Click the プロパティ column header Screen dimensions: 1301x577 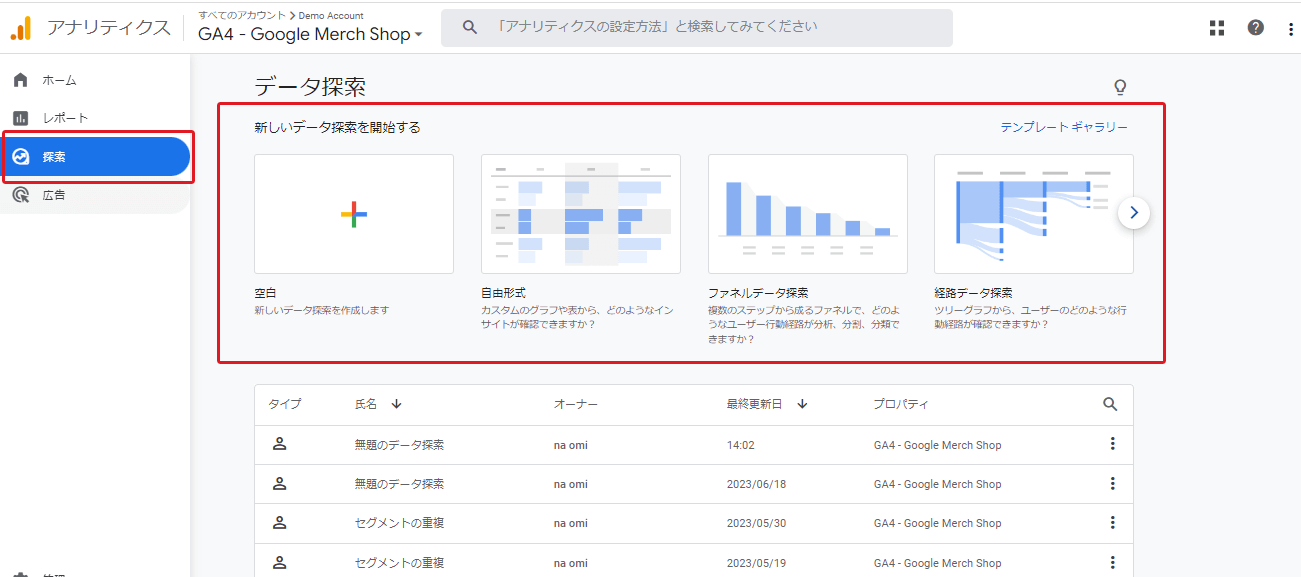pyautogui.click(x=901, y=404)
